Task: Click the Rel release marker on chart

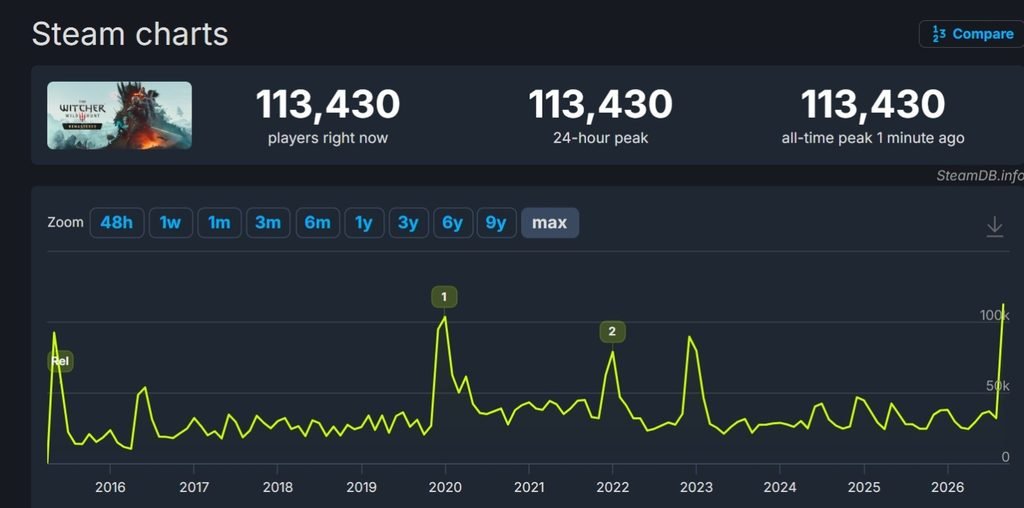Action: click(60, 361)
